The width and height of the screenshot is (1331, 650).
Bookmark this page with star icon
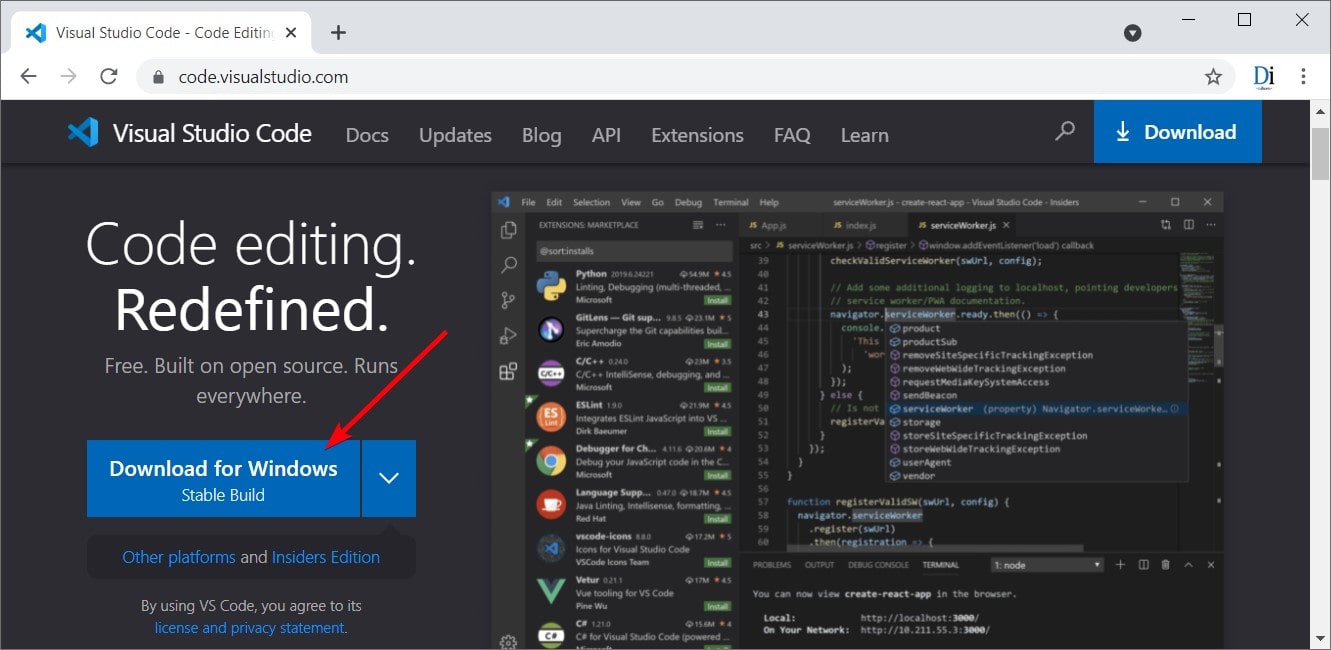point(1213,77)
